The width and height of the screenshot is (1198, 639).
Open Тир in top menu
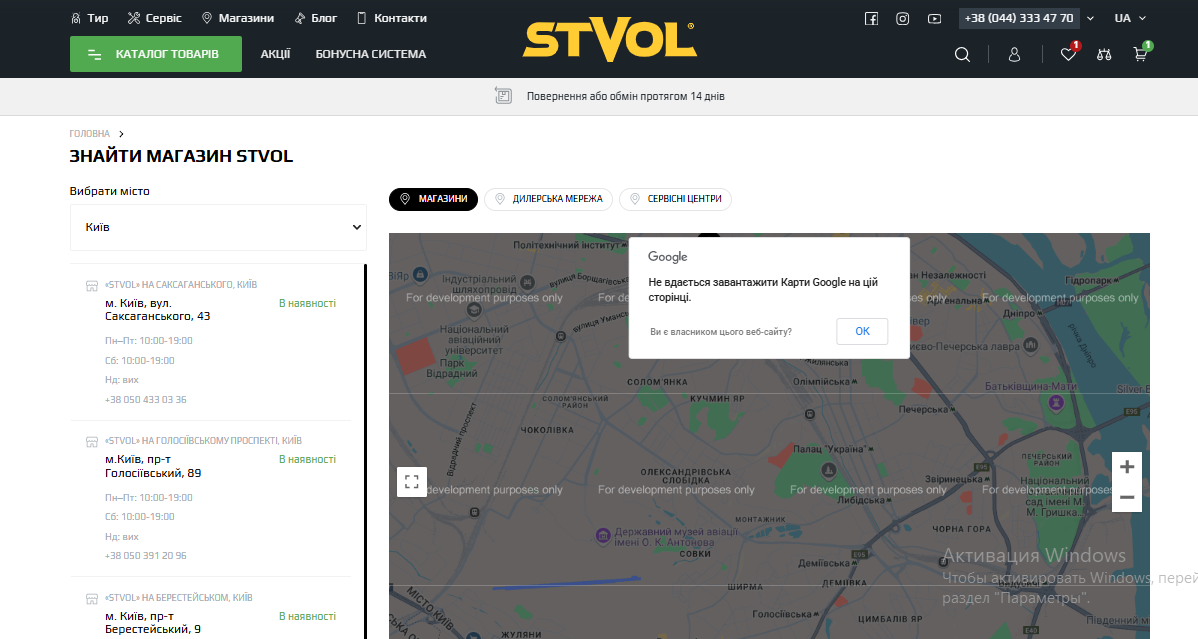89,18
